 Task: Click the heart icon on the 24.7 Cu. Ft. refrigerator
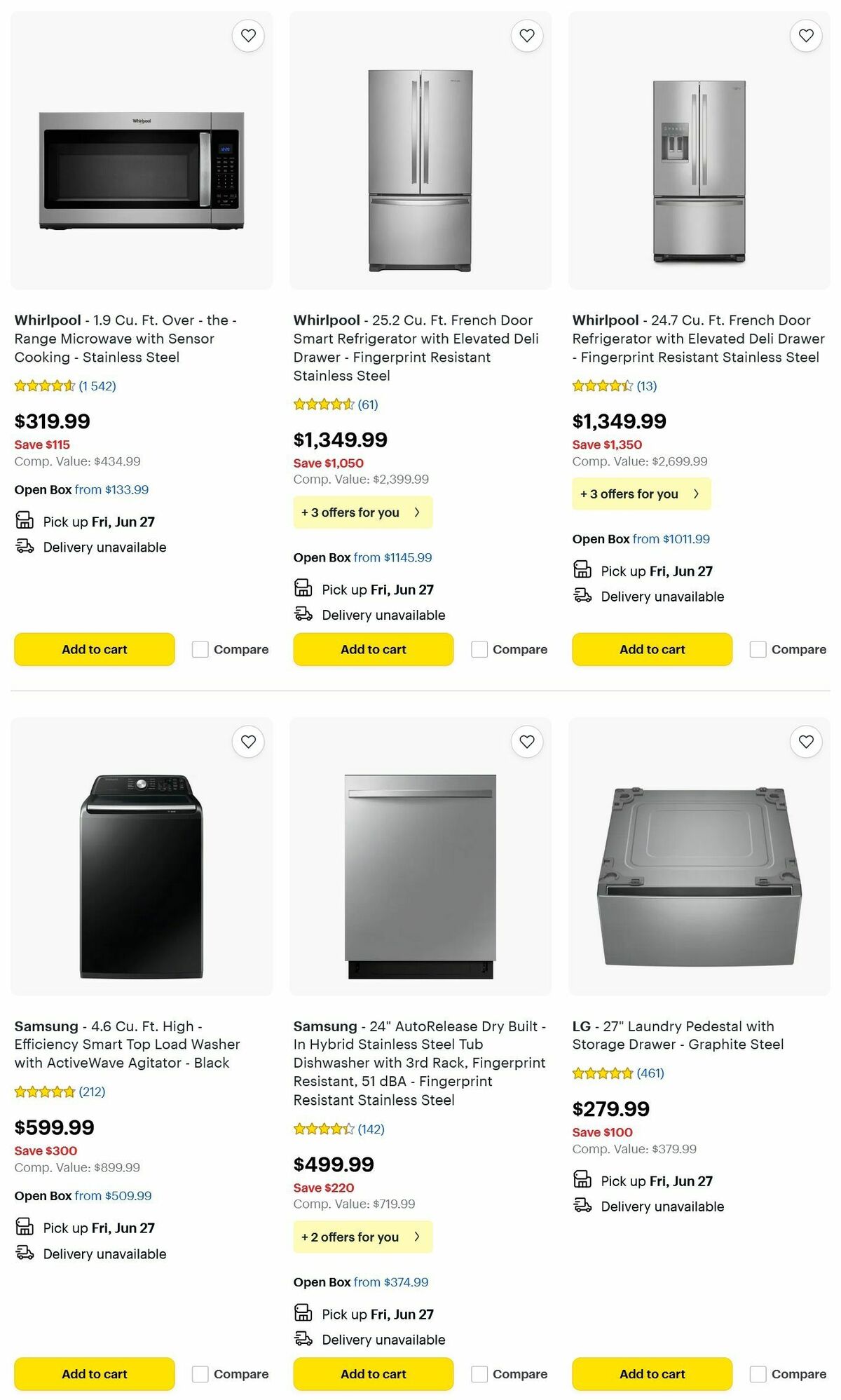805,35
